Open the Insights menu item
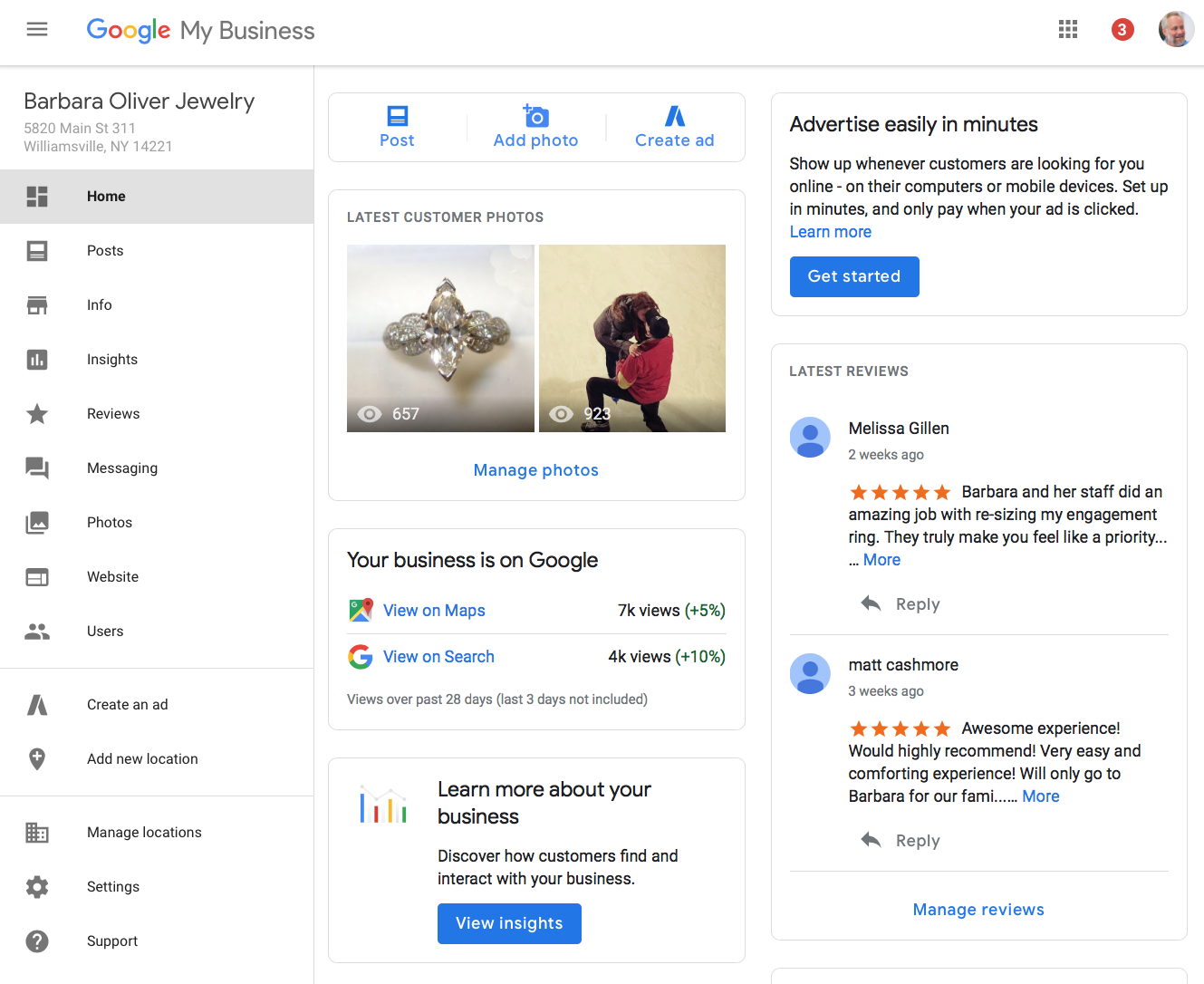This screenshot has width=1204, height=984. click(x=157, y=360)
